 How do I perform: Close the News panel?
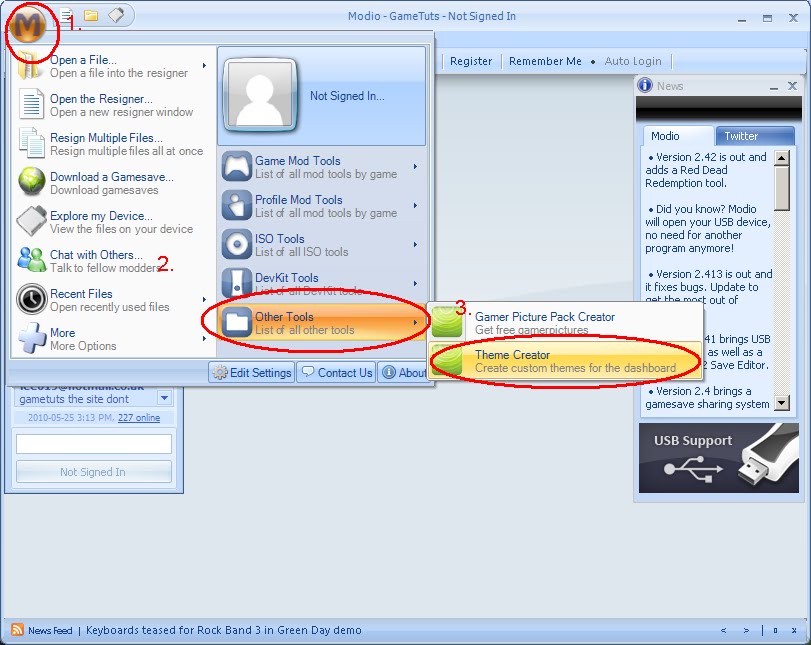(792, 86)
